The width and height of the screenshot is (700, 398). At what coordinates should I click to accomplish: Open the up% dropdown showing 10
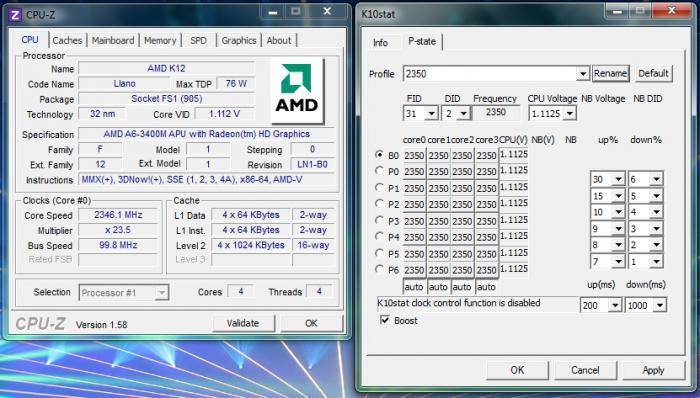pos(618,212)
